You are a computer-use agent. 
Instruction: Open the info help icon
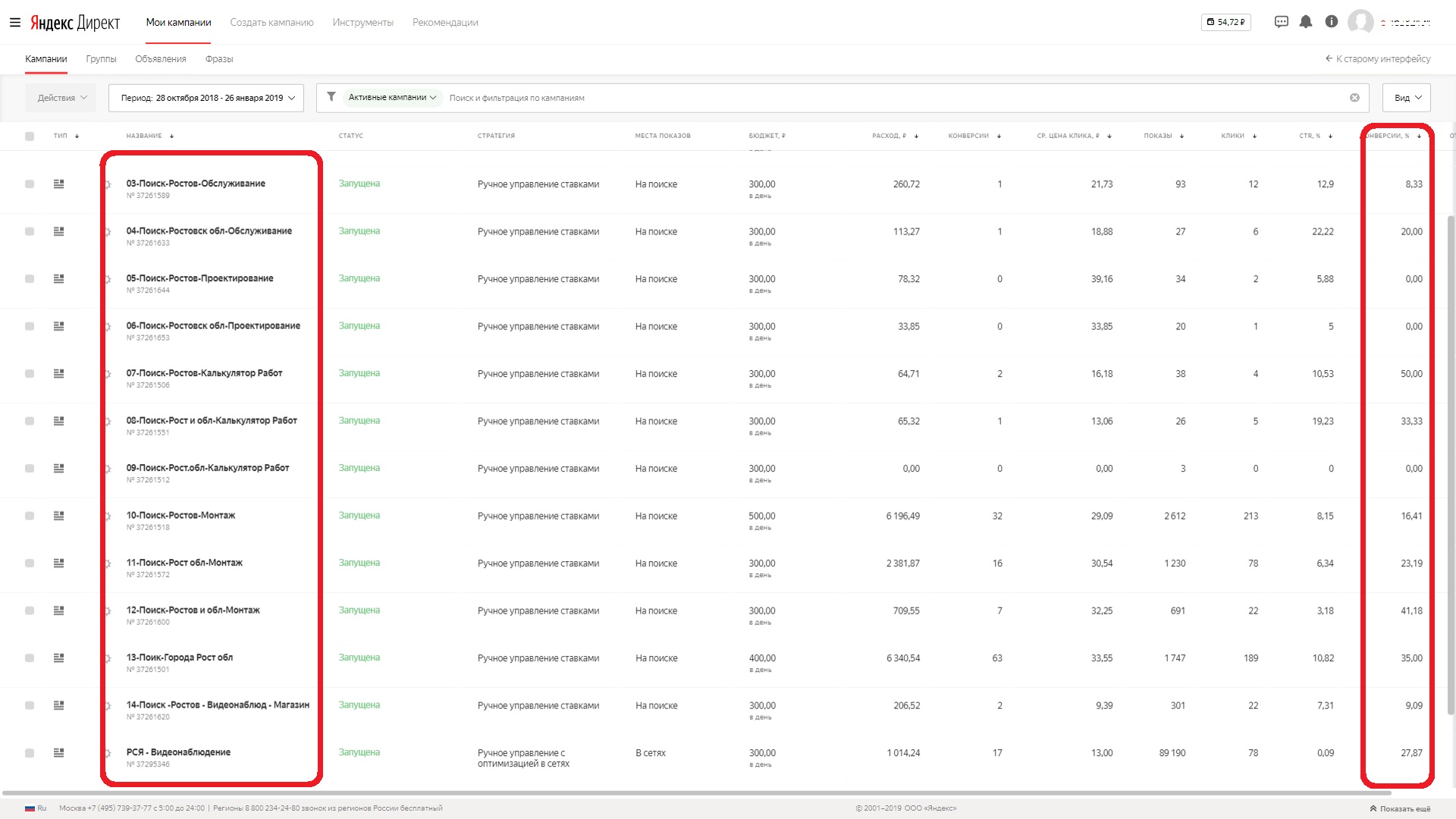[x=1331, y=22]
